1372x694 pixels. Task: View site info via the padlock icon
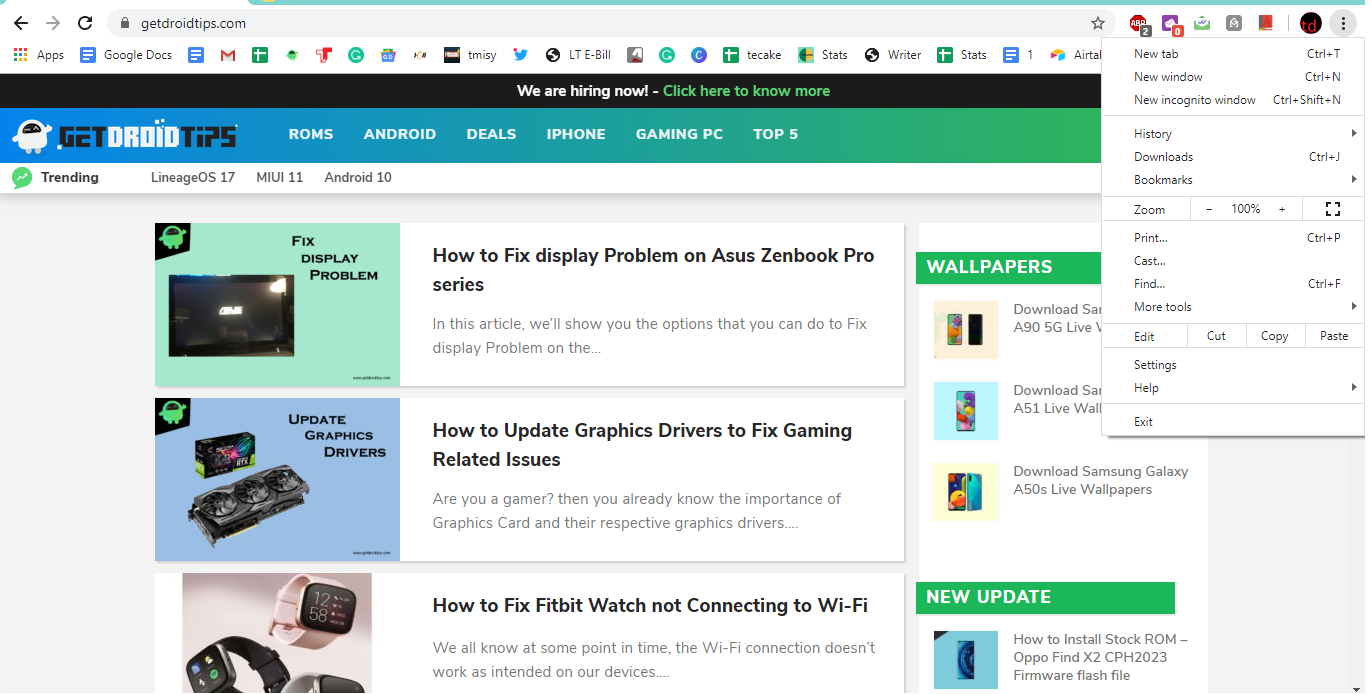(x=125, y=23)
